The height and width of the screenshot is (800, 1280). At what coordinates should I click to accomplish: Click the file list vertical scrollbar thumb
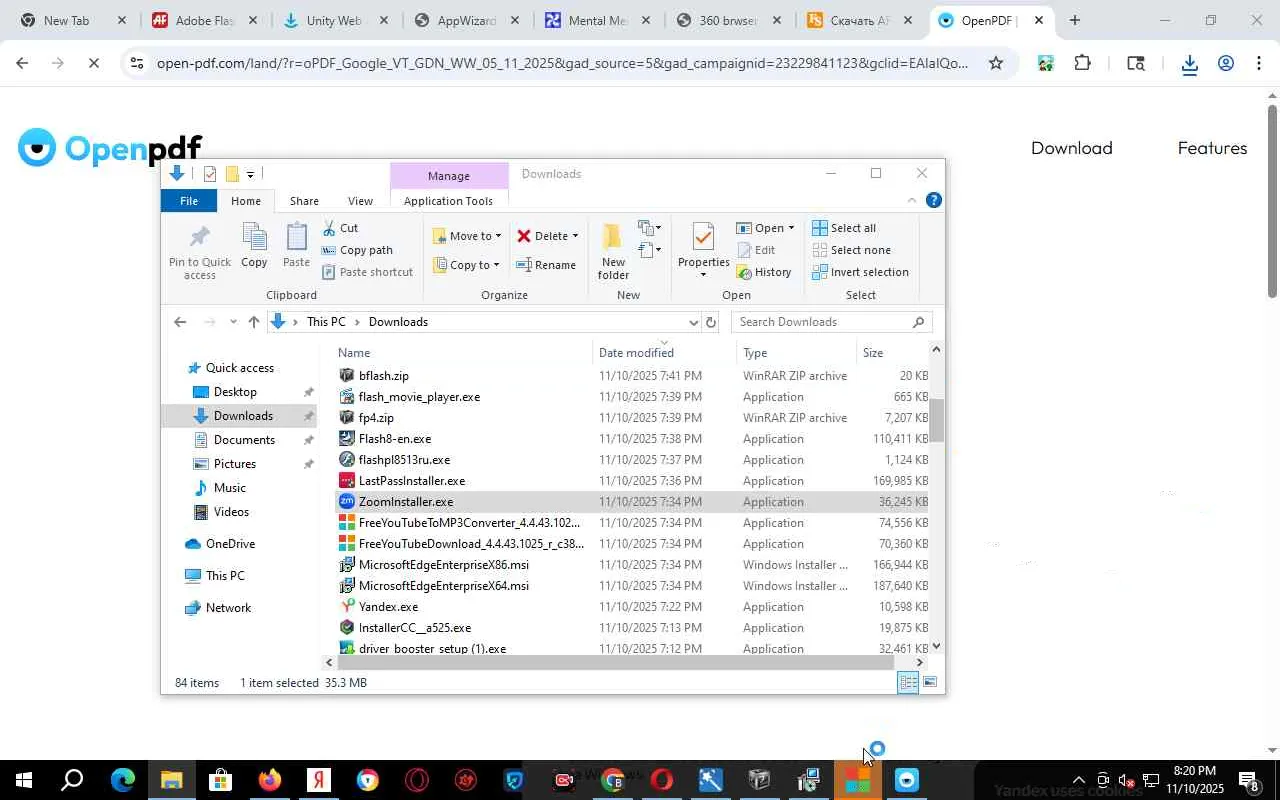pos(936,420)
